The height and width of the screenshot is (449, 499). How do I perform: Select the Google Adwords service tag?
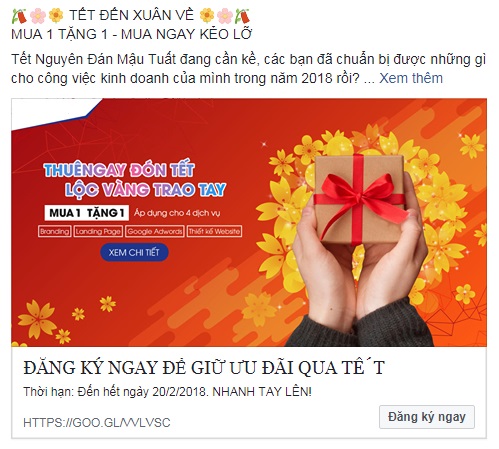155,231
